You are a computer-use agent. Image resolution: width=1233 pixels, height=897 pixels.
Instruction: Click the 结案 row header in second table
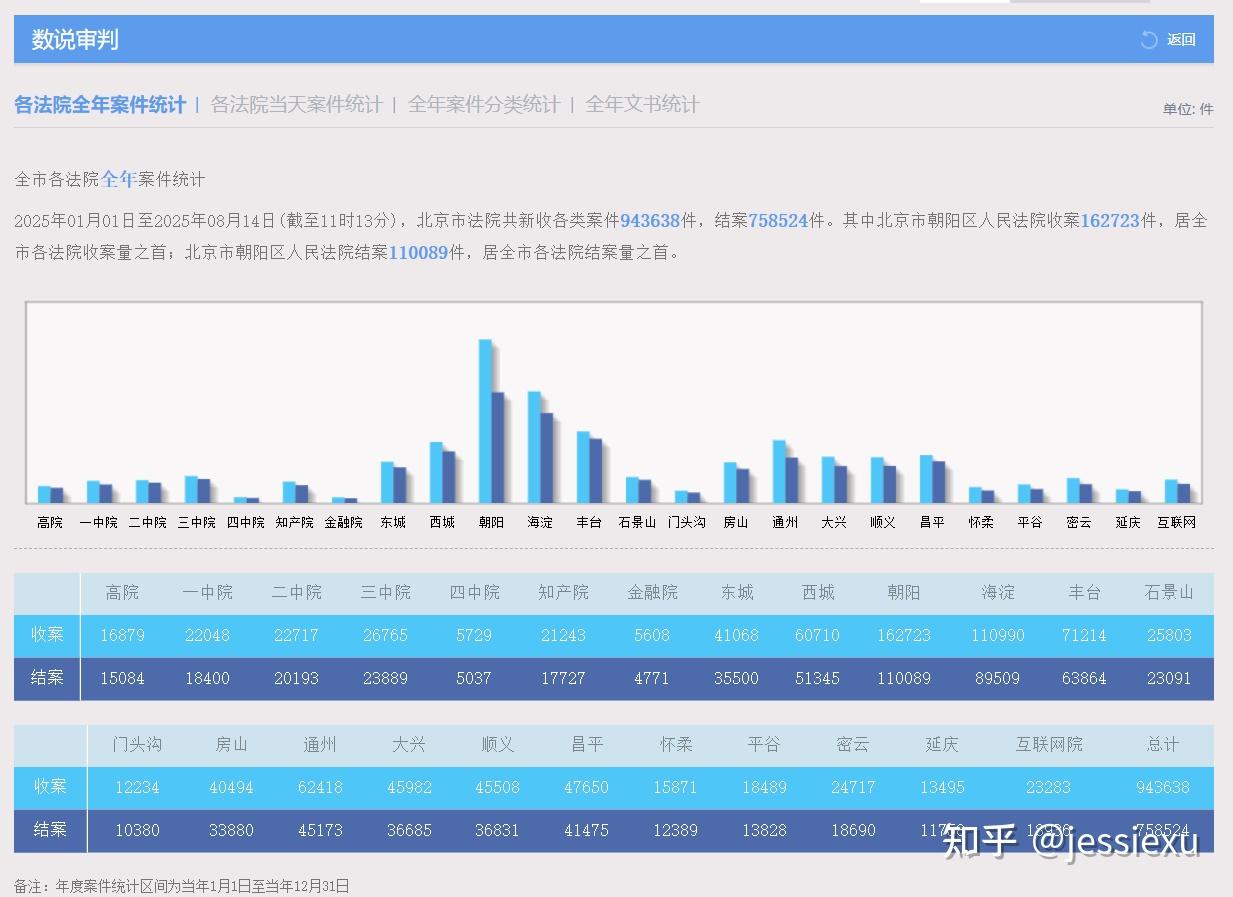[x=50, y=830]
